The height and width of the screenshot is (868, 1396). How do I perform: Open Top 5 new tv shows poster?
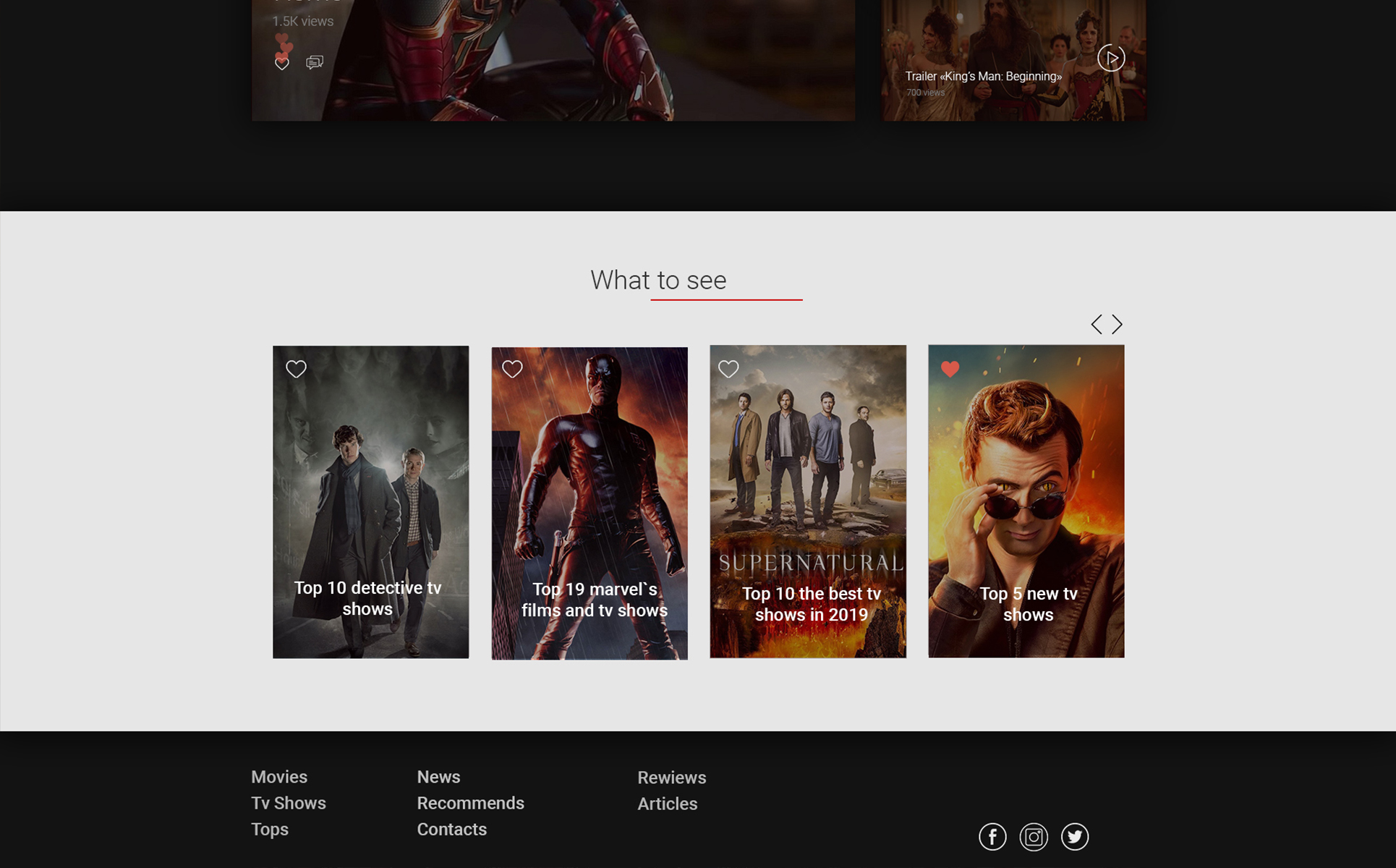(x=1026, y=501)
